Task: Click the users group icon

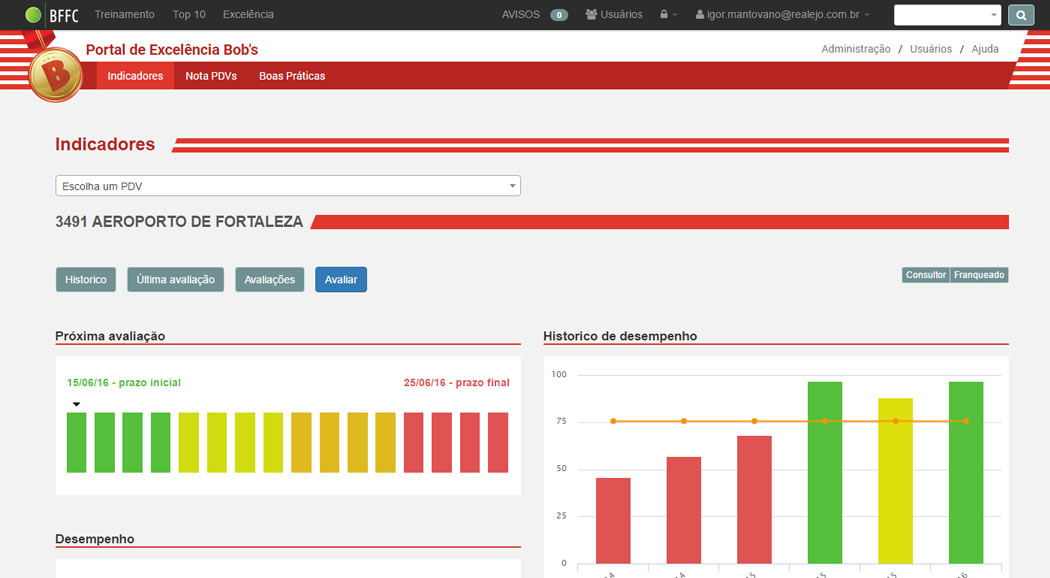Action: click(591, 14)
